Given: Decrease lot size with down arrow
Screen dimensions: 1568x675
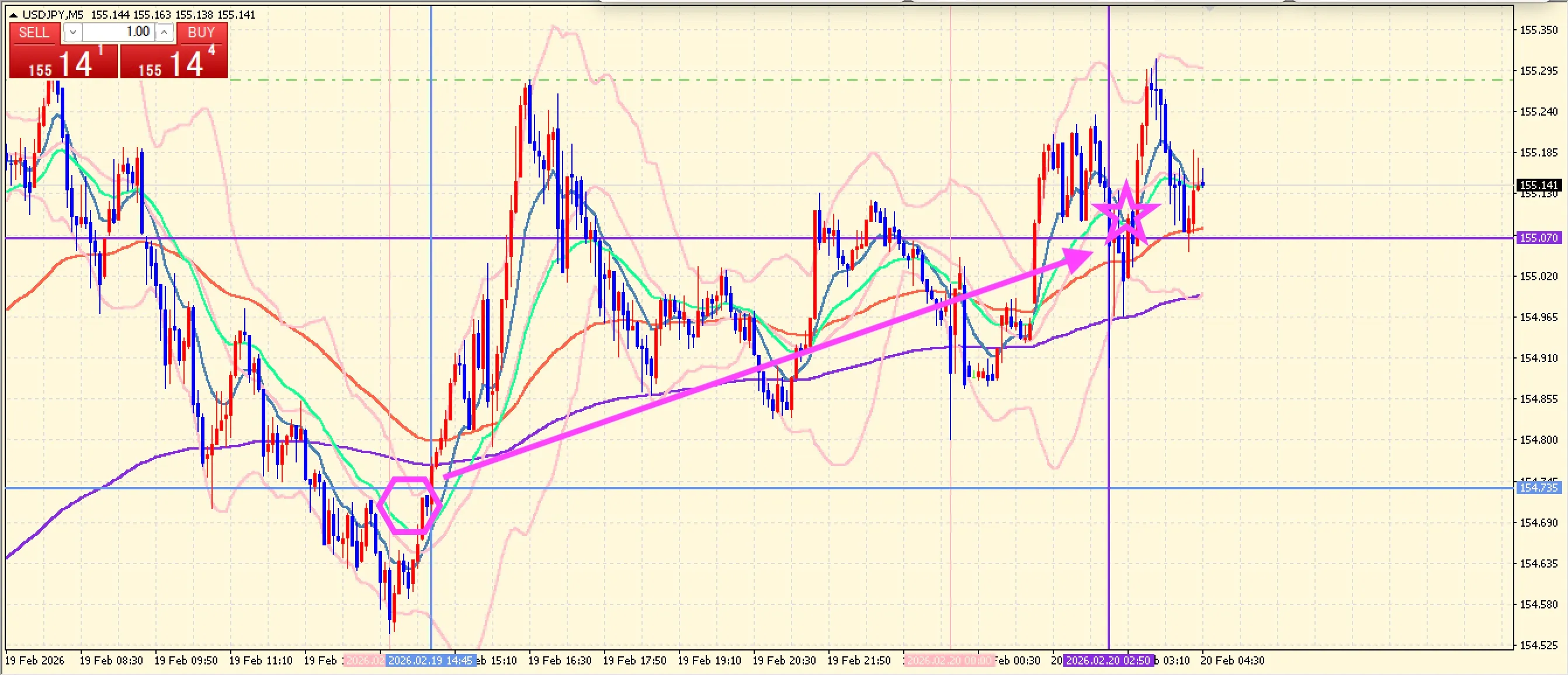Looking at the screenshot, I should 72,33.
